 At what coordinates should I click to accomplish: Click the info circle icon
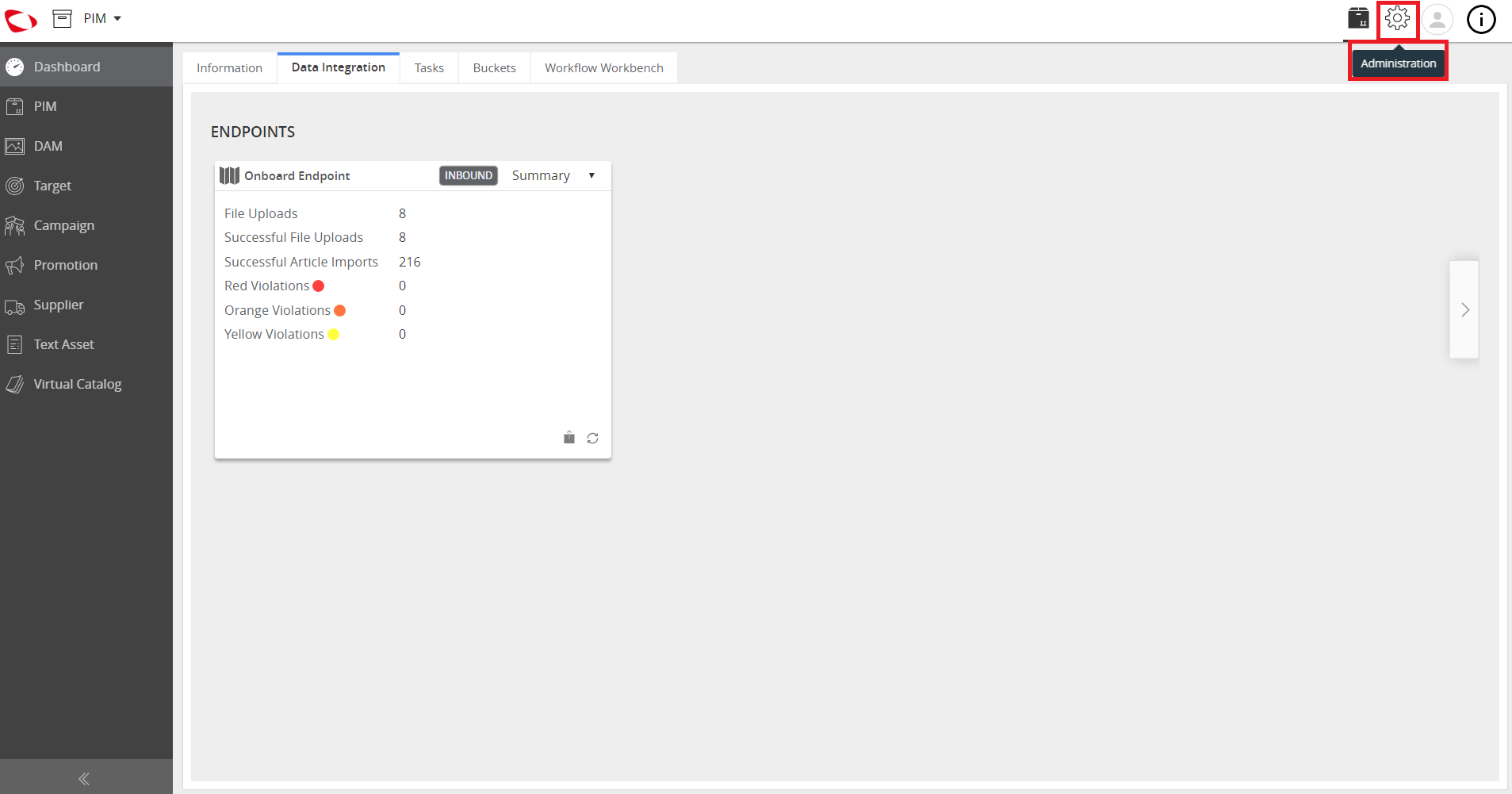(1481, 19)
